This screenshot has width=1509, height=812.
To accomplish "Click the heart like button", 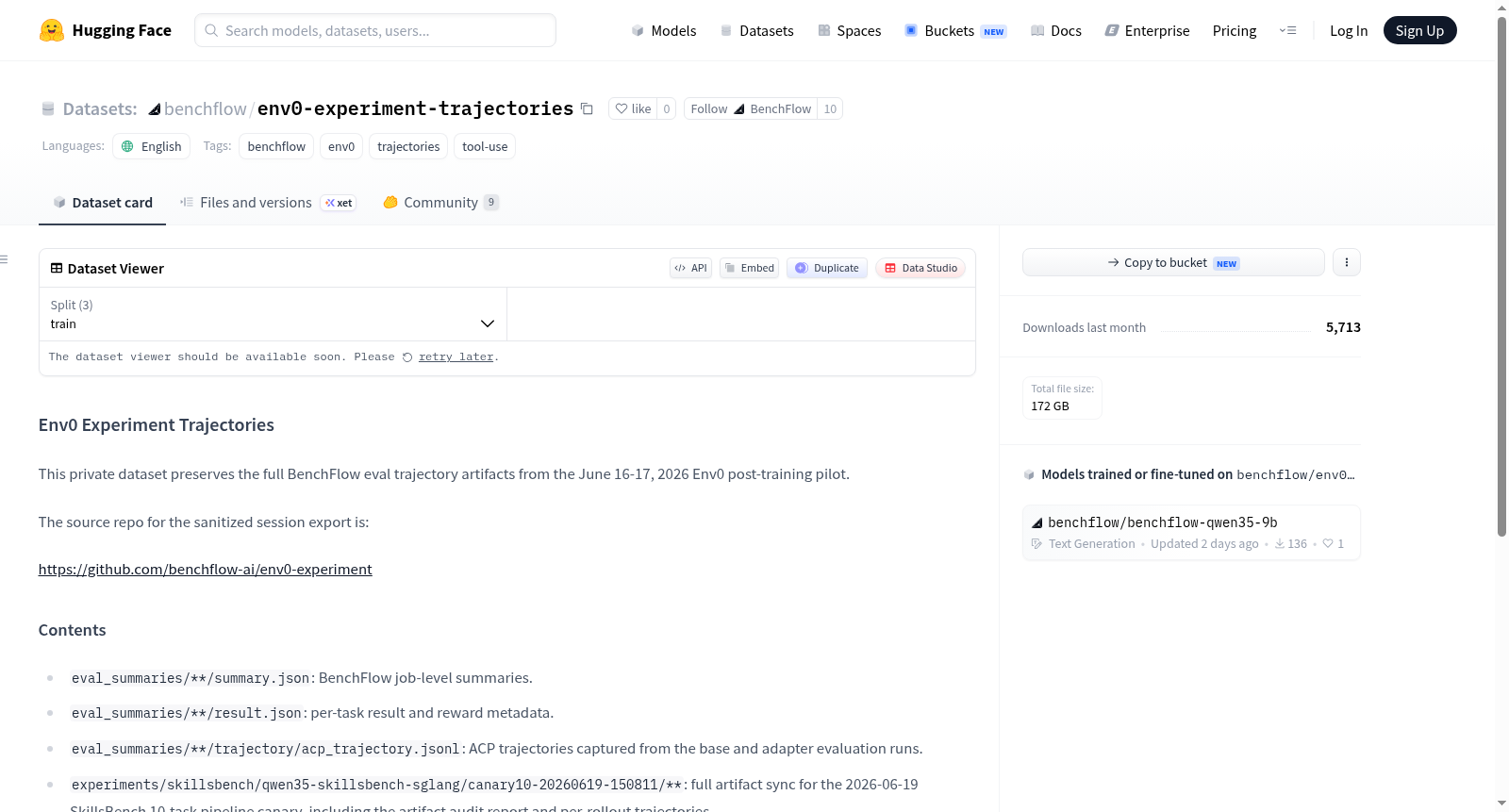I will tap(633, 108).
